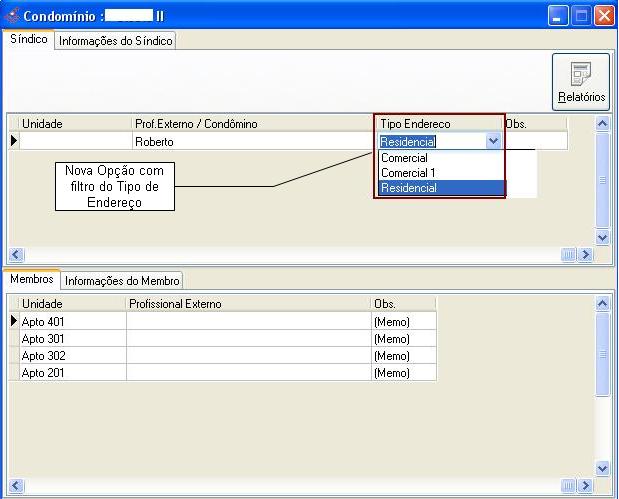Viewport: 619px width, 499px height.
Task: Sort by Prof.Externo / Condômino column header
Action: pyautogui.click(x=252, y=124)
